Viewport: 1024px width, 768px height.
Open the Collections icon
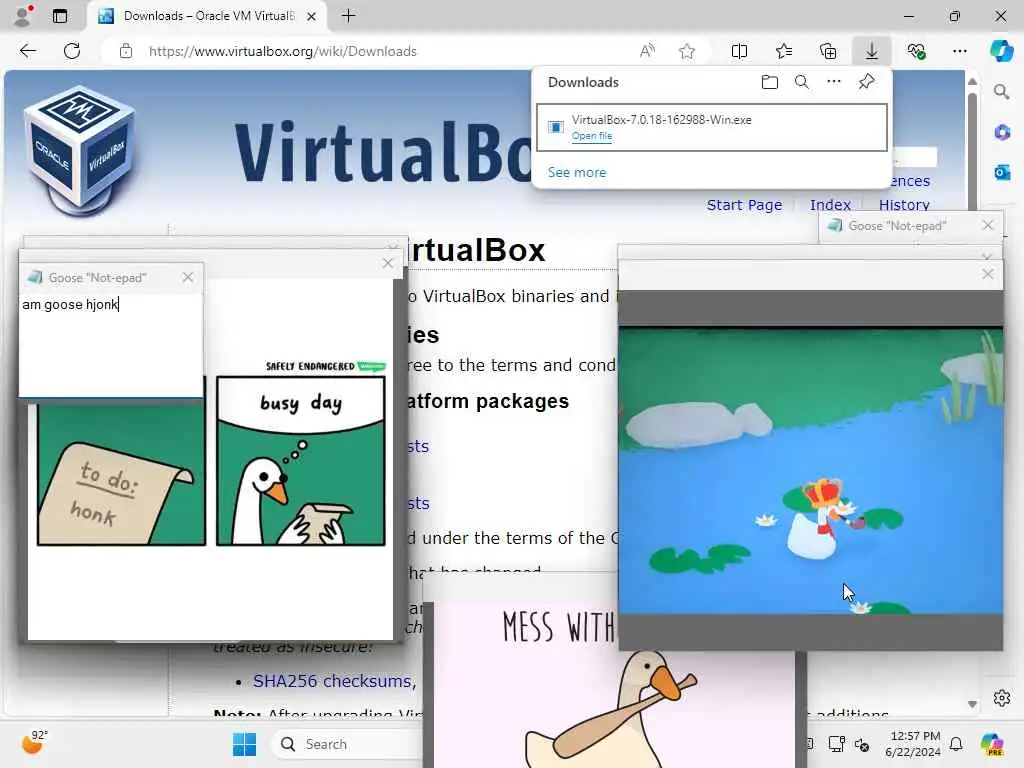[828, 51]
